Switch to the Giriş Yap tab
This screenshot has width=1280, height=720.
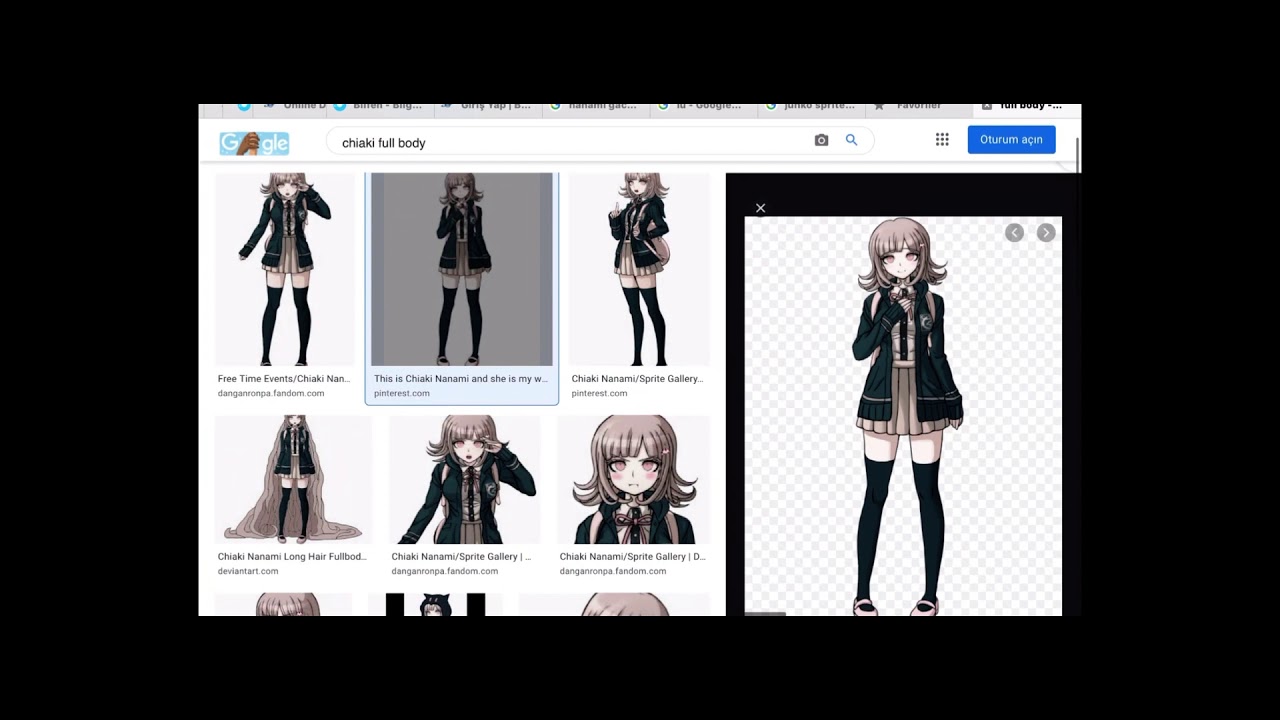click(490, 105)
